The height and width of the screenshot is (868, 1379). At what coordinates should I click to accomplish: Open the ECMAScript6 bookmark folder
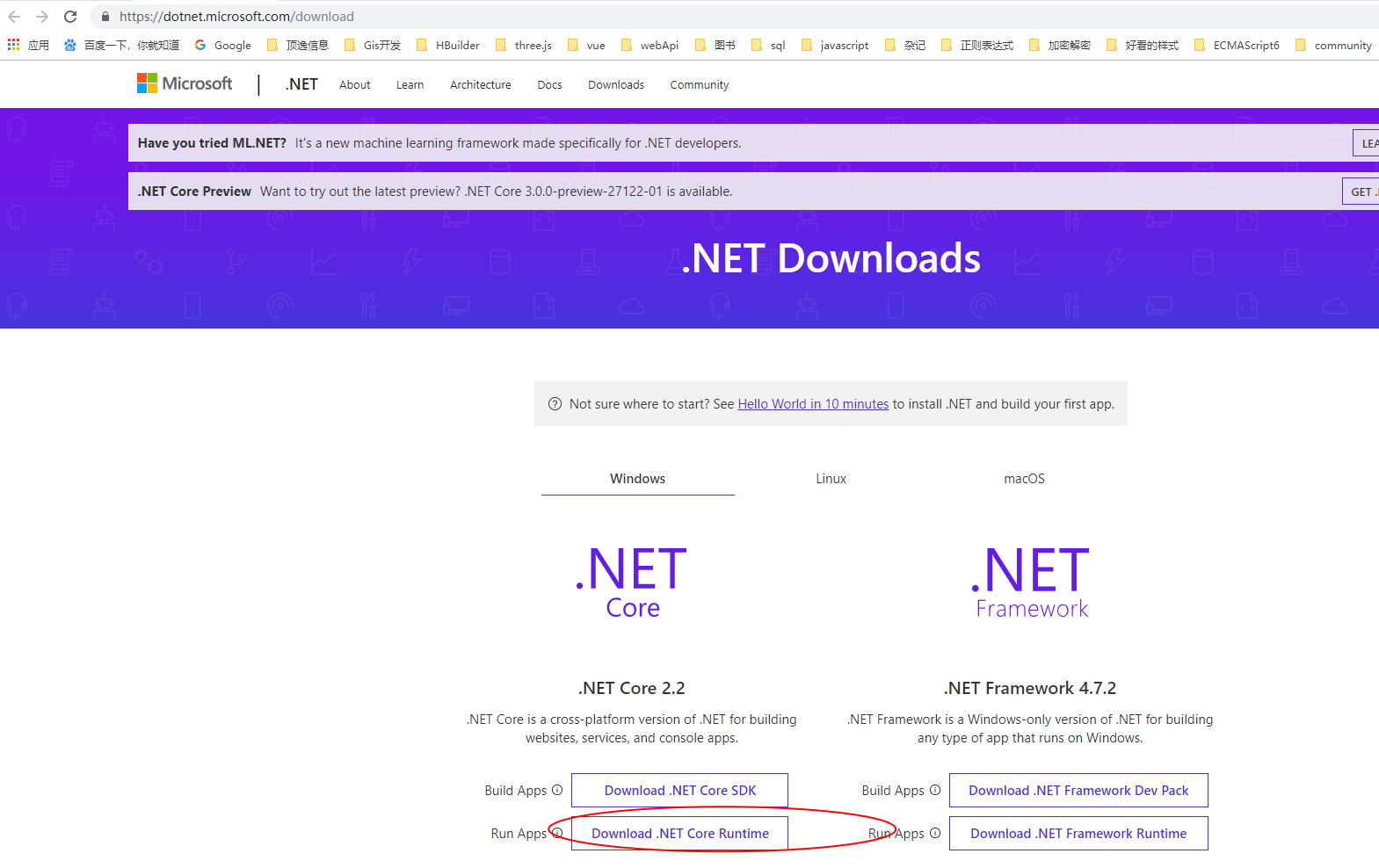(x=1237, y=45)
